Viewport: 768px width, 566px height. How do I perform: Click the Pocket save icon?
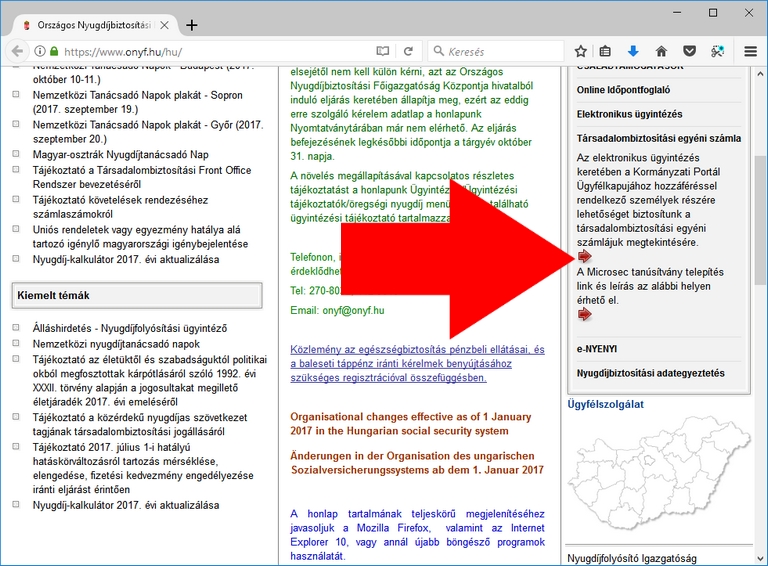pos(689,51)
